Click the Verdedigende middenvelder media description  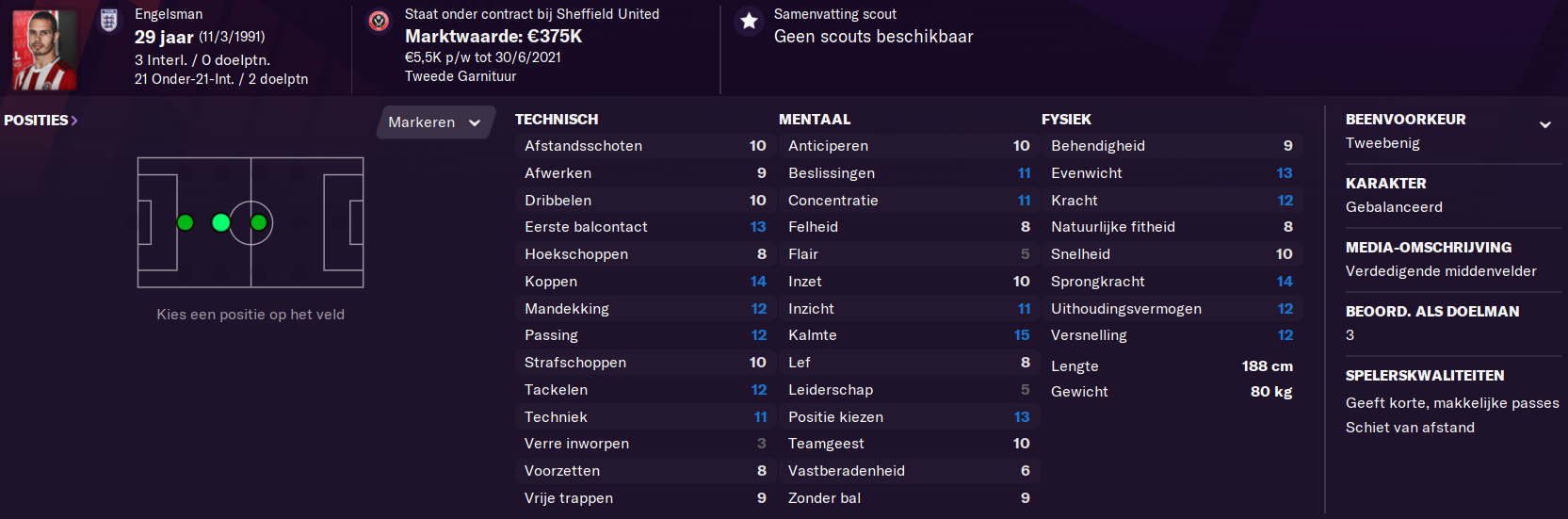click(x=1440, y=271)
